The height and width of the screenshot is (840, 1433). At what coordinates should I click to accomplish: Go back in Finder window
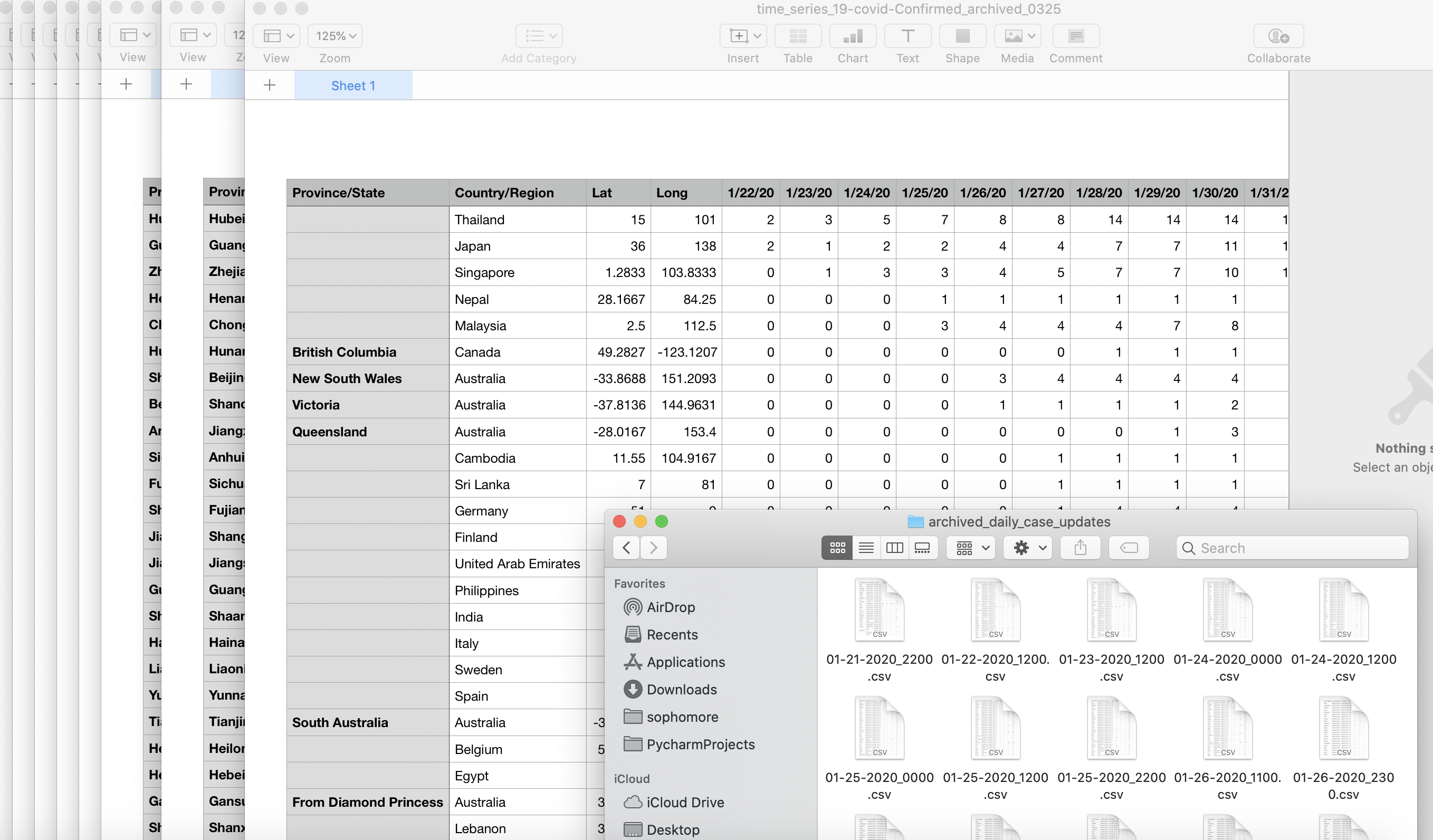626,548
